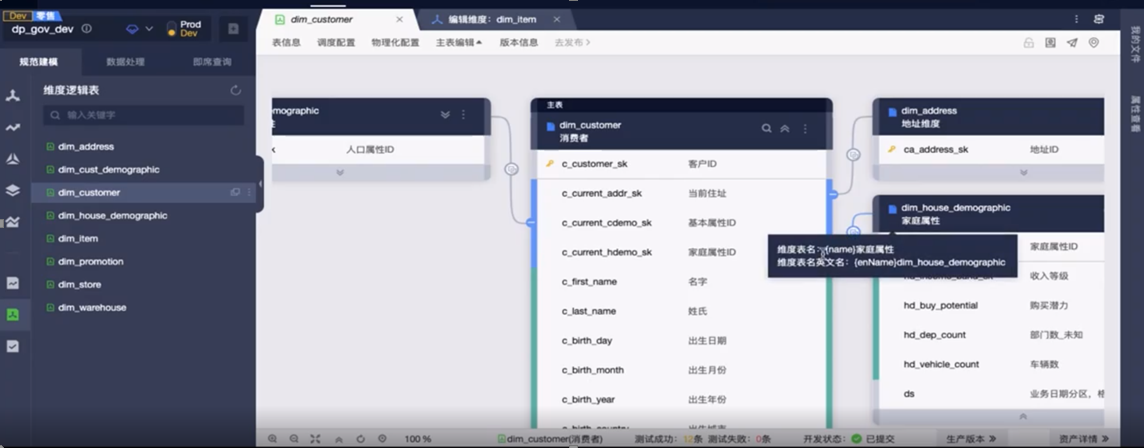Click the copy icon on dim_customer list row
Screen dimensions: 1144x448
[235, 193]
